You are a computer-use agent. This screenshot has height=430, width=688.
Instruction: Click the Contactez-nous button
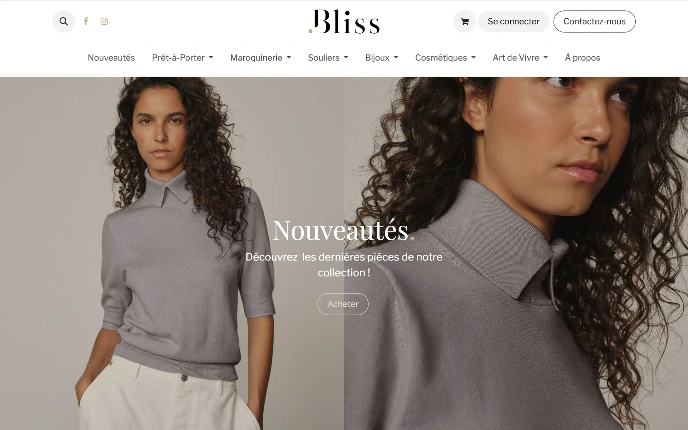point(594,22)
